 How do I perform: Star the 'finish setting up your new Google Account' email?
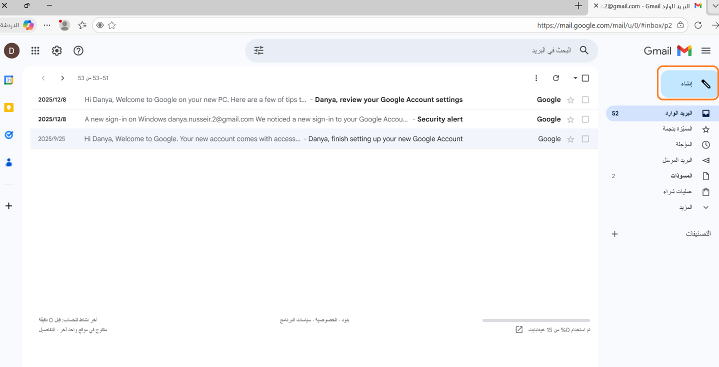[570, 139]
